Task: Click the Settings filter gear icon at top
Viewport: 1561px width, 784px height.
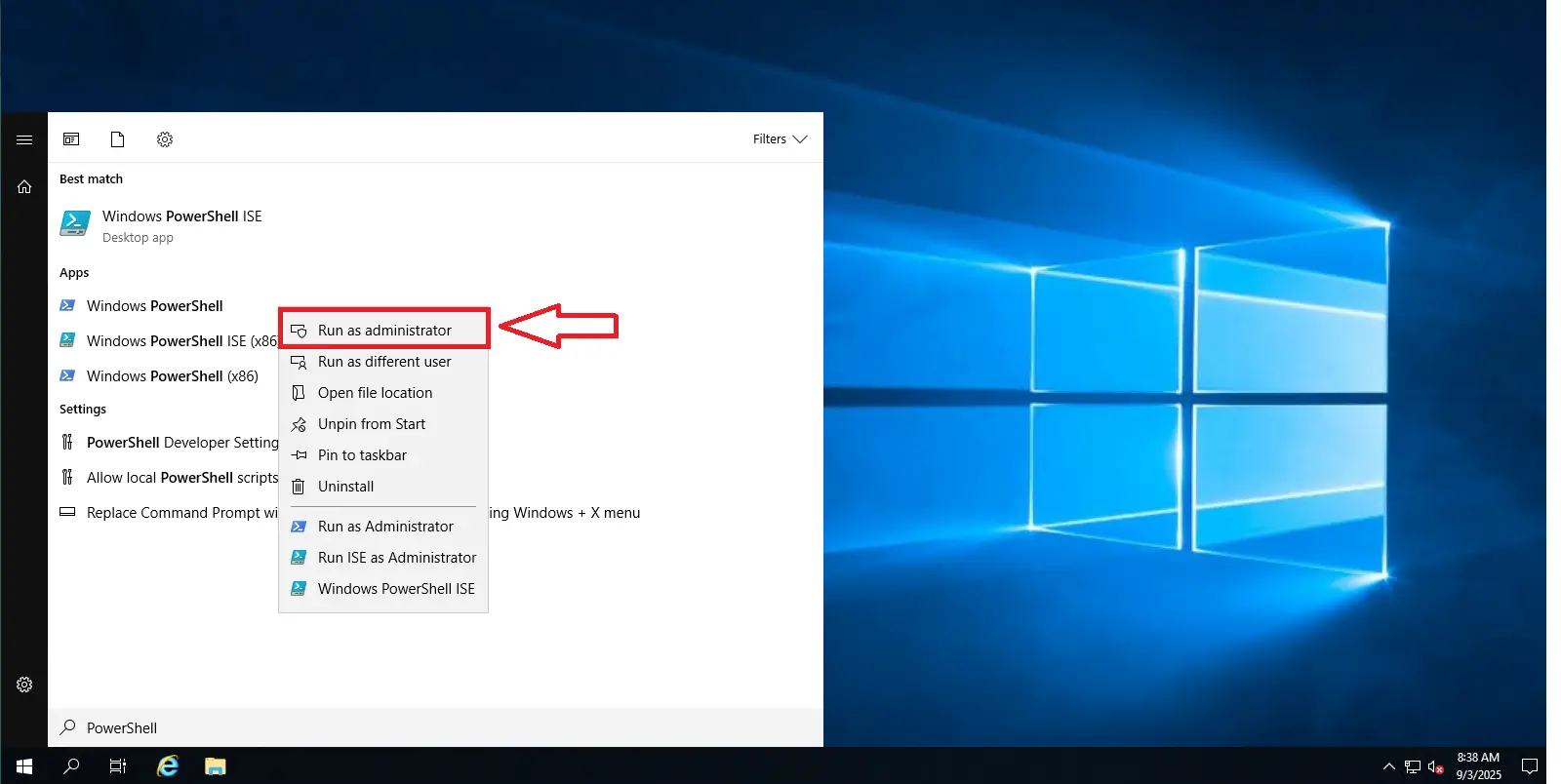Action: [x=165, y=139]
